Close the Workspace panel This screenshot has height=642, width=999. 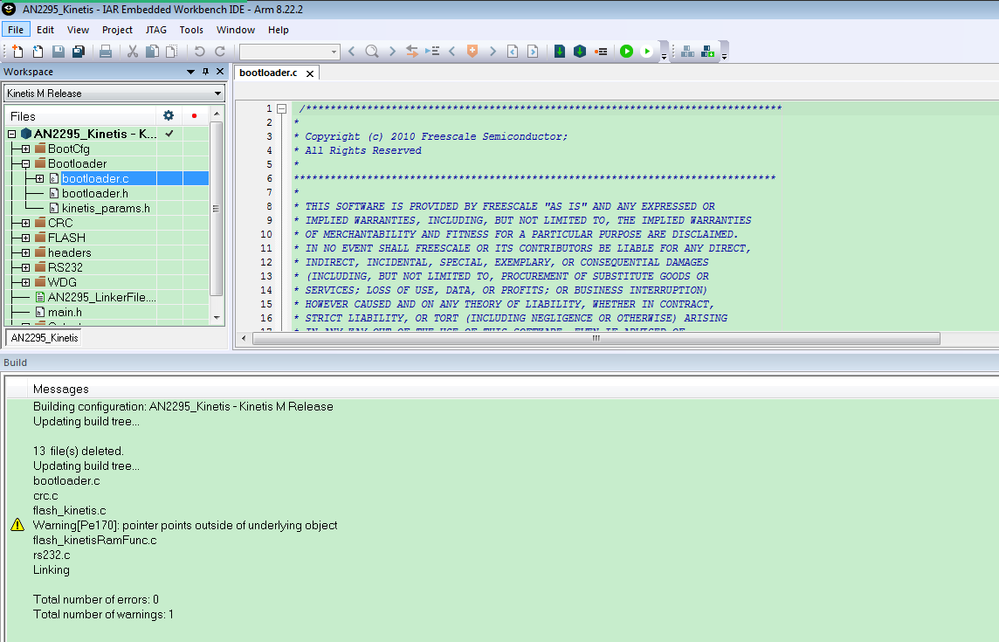tap(220, 72)
